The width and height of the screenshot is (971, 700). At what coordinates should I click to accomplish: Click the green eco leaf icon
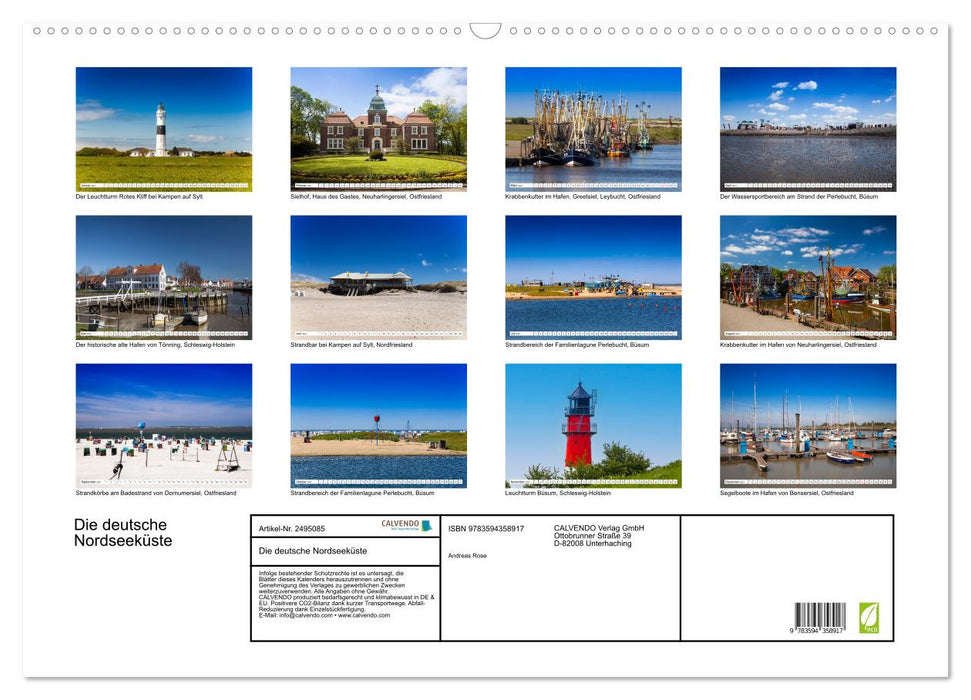pos(868,618)
